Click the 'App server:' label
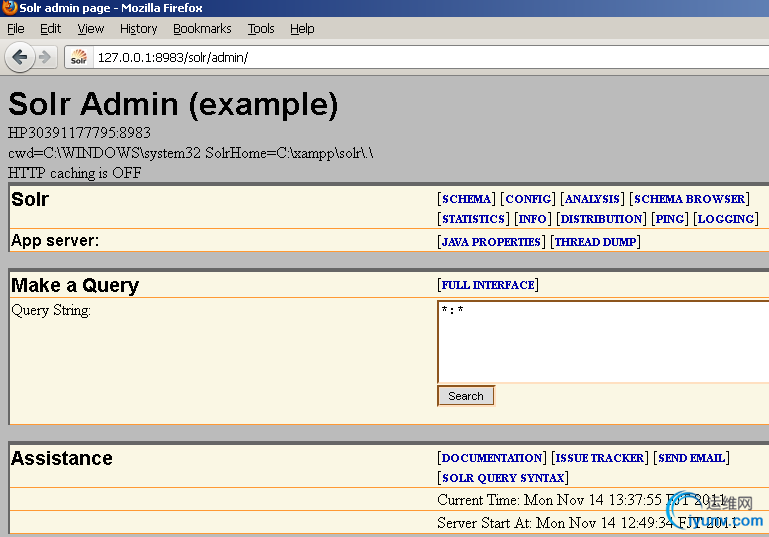The height and width of the screenshot is (537, 769). (x=55, y=241)
